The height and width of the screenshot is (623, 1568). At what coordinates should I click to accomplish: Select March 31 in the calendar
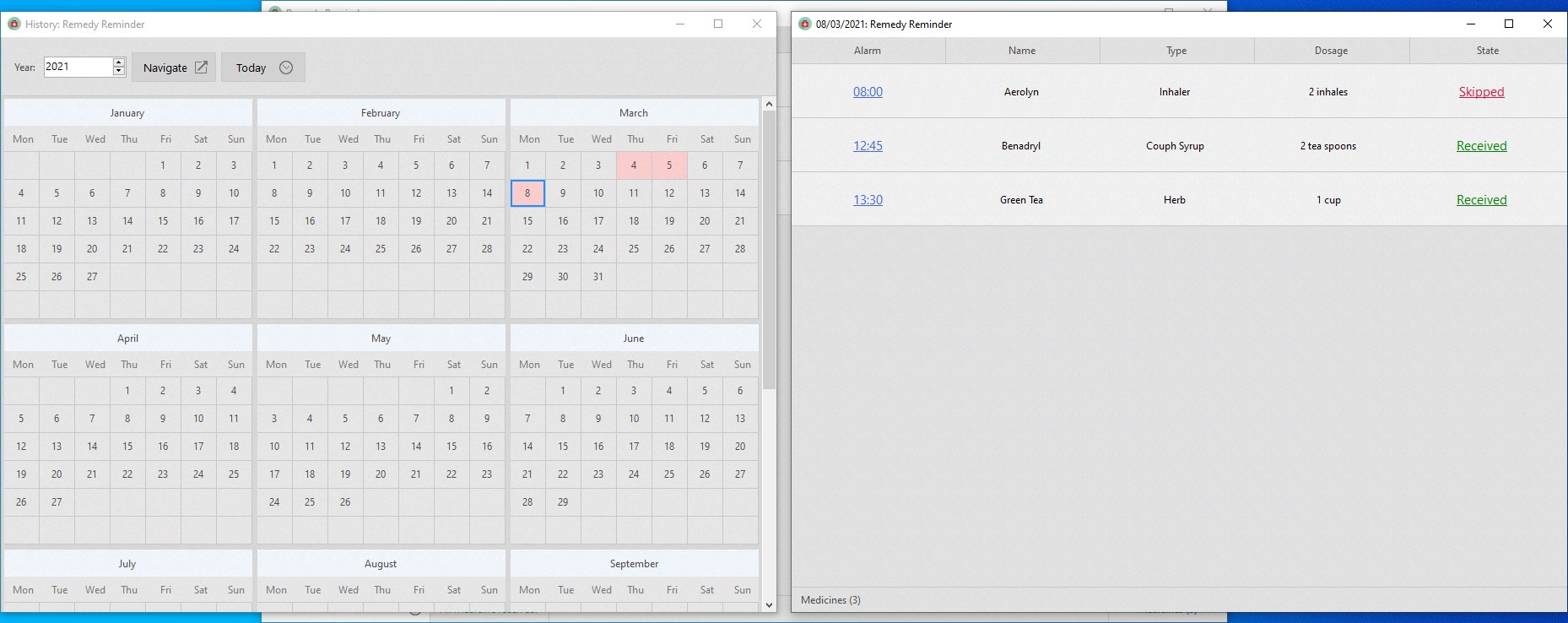[598, 277]
